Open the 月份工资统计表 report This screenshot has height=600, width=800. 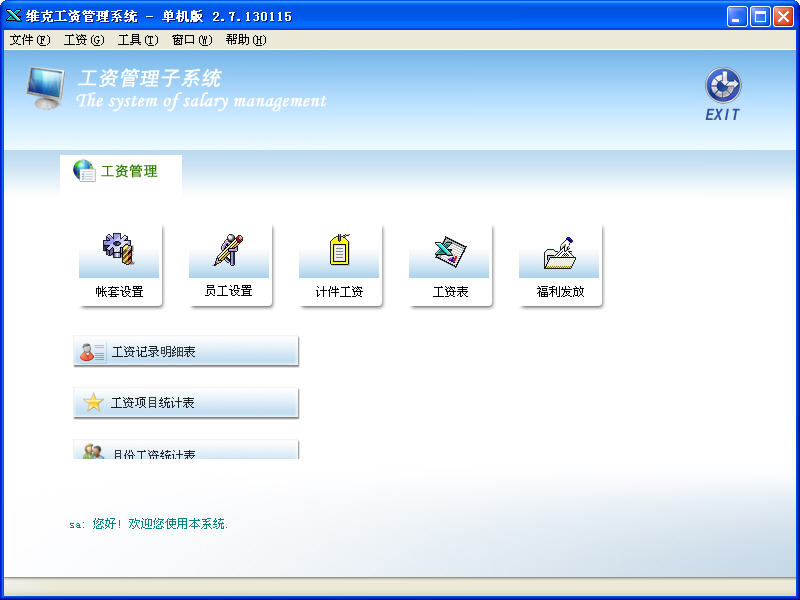(186, 449)
